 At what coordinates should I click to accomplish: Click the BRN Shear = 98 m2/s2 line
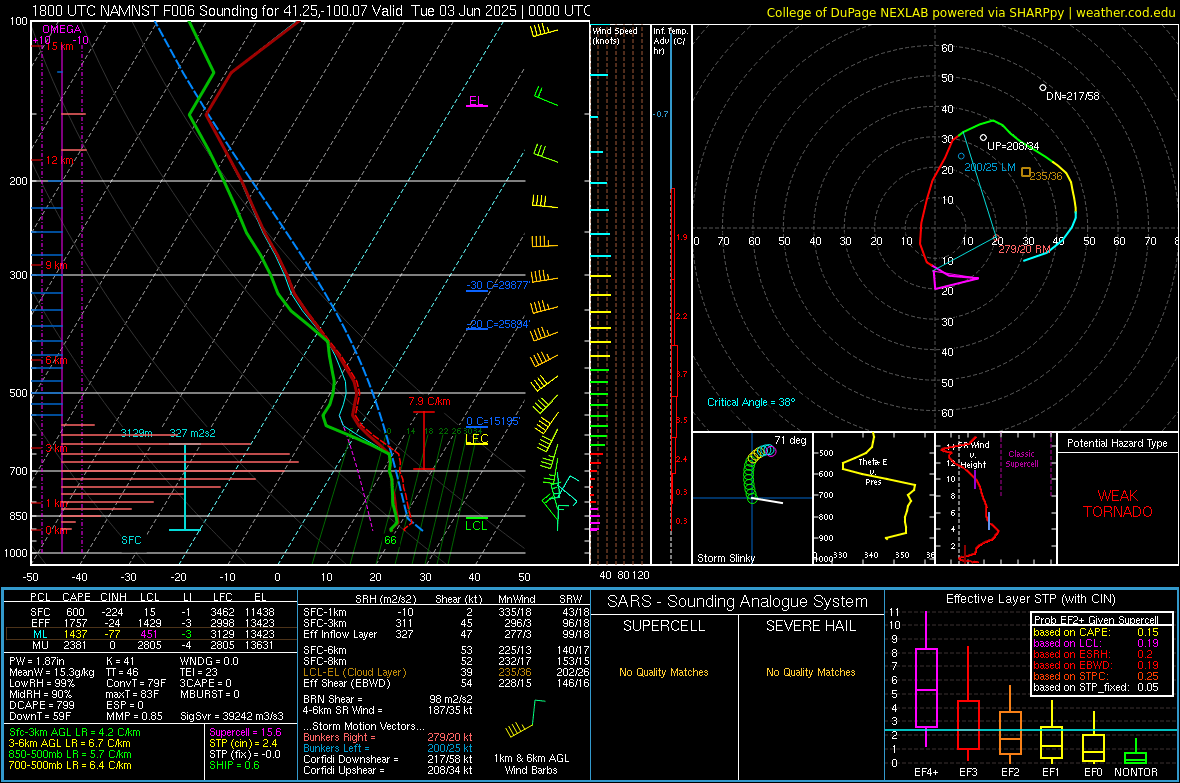pyautogui.click(x=387, y=699)
